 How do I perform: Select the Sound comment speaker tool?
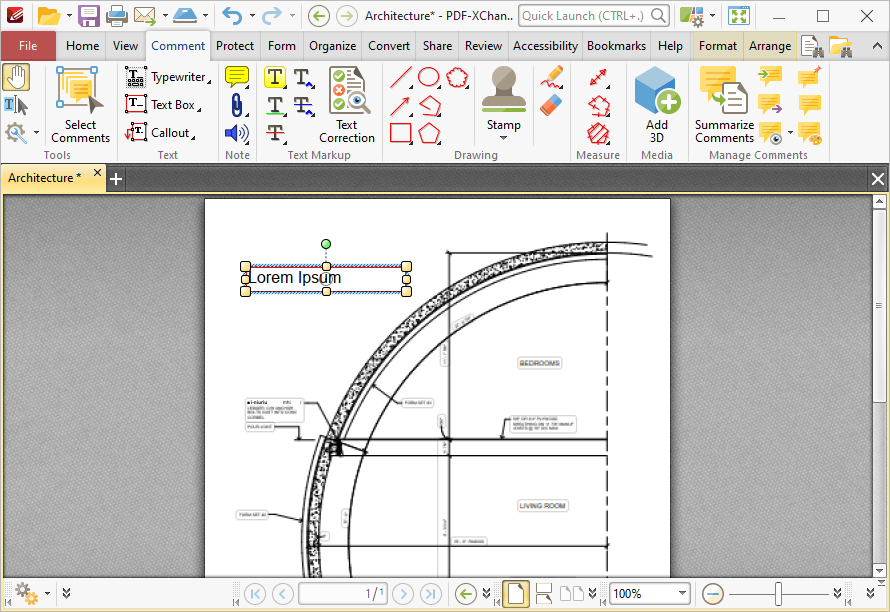tap(237, 133)
